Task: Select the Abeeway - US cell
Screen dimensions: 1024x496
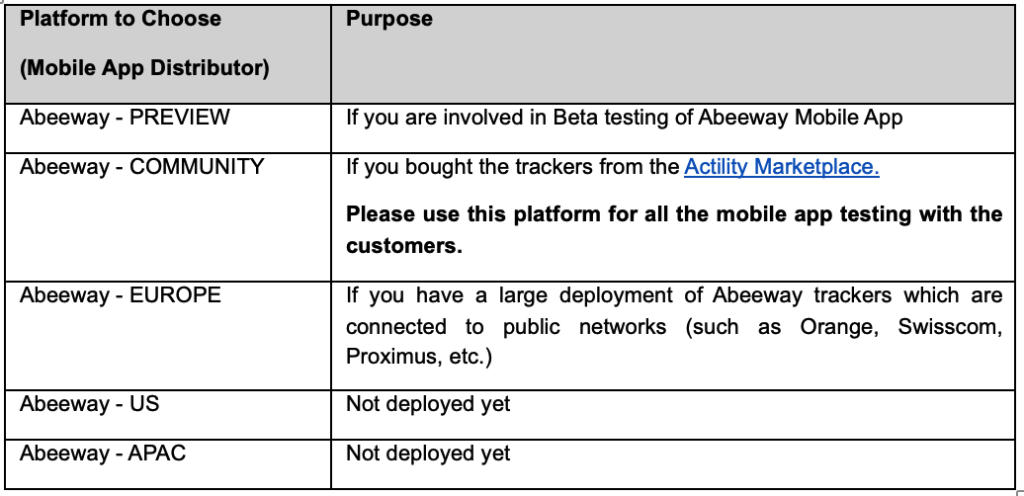Action: pos(168,414)
